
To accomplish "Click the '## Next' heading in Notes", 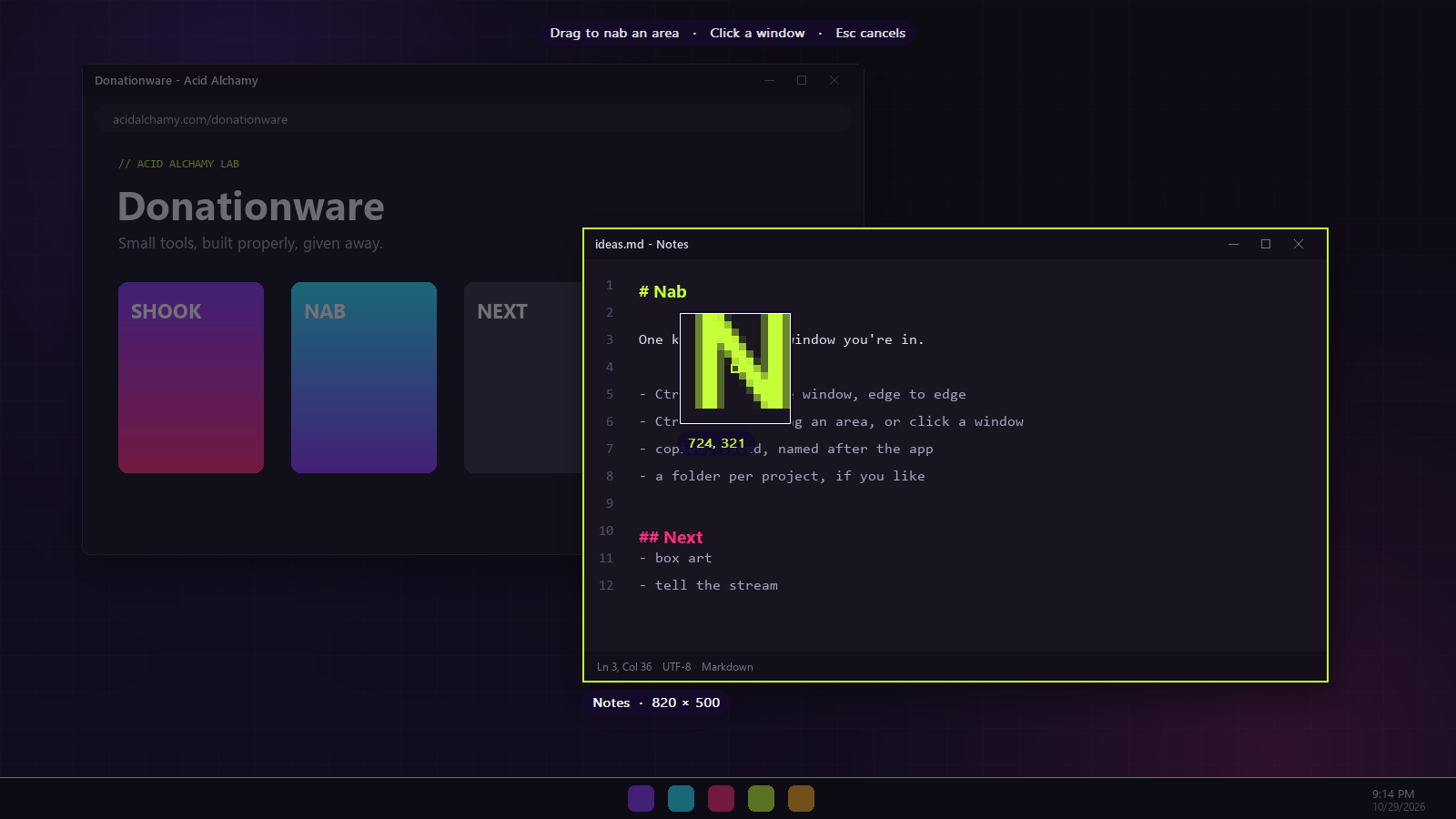I will [x=671, y=537].
